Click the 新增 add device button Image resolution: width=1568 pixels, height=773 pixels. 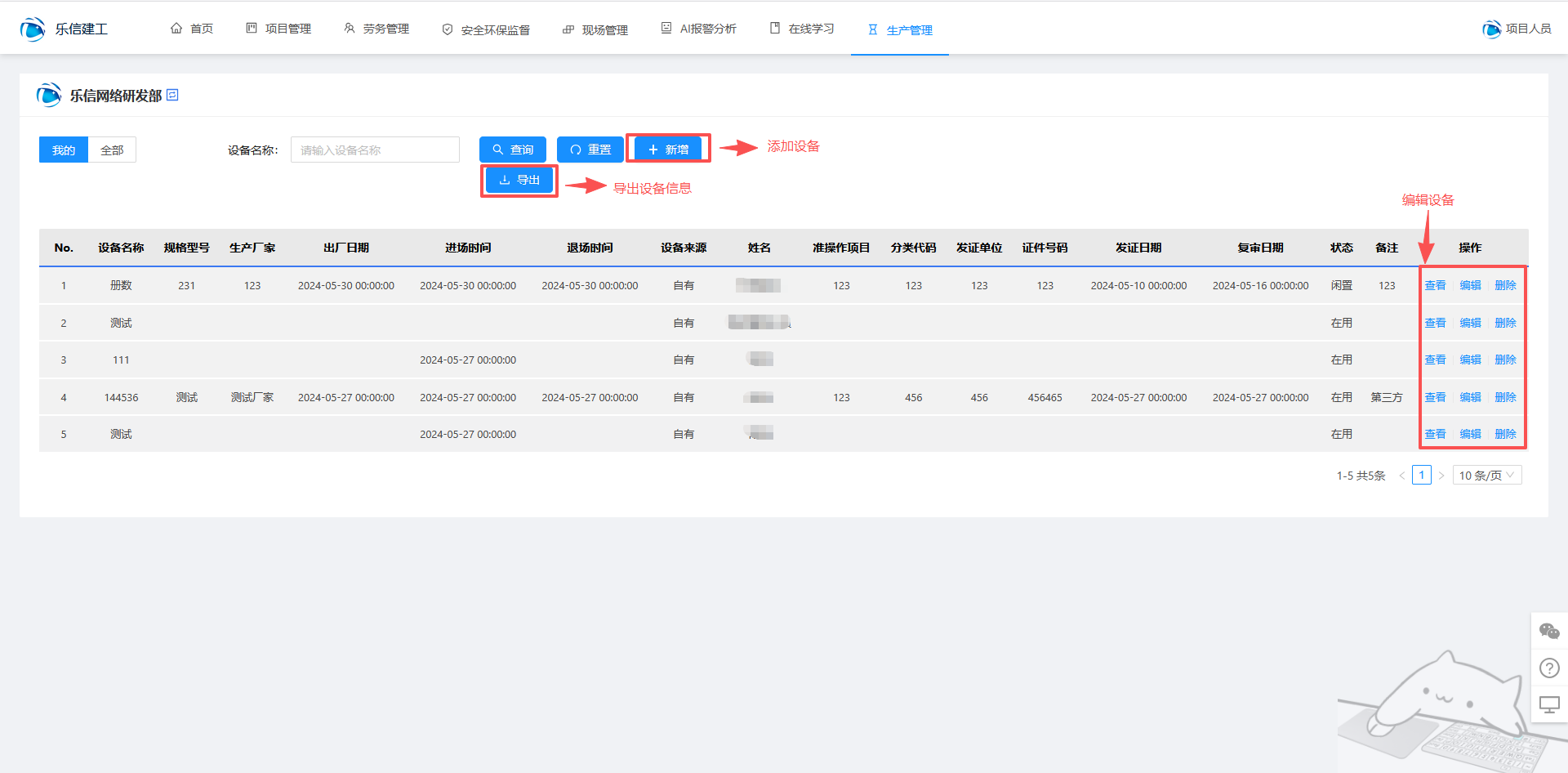pos(668,150)
